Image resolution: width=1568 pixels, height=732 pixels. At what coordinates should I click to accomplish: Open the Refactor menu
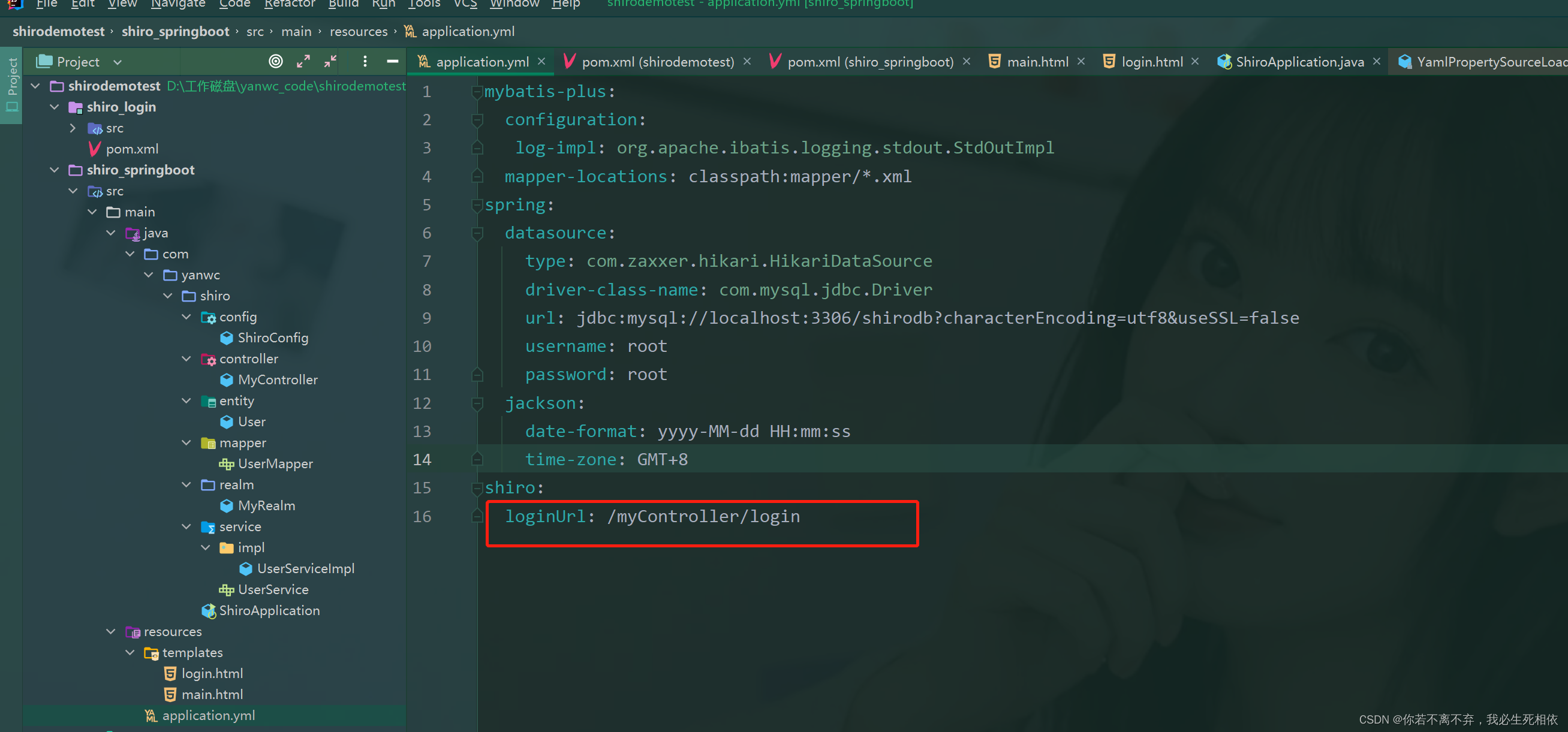tap(290, 4)
